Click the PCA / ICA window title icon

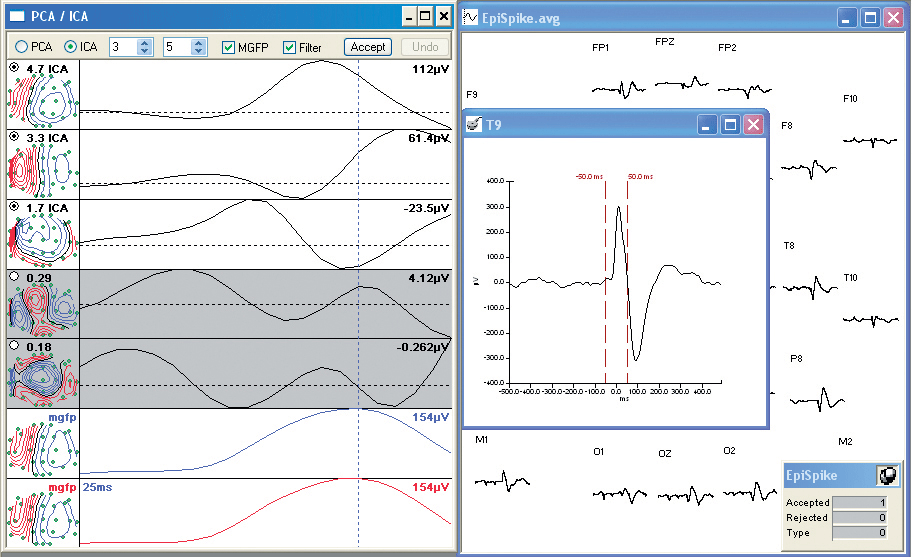point(16,16)
